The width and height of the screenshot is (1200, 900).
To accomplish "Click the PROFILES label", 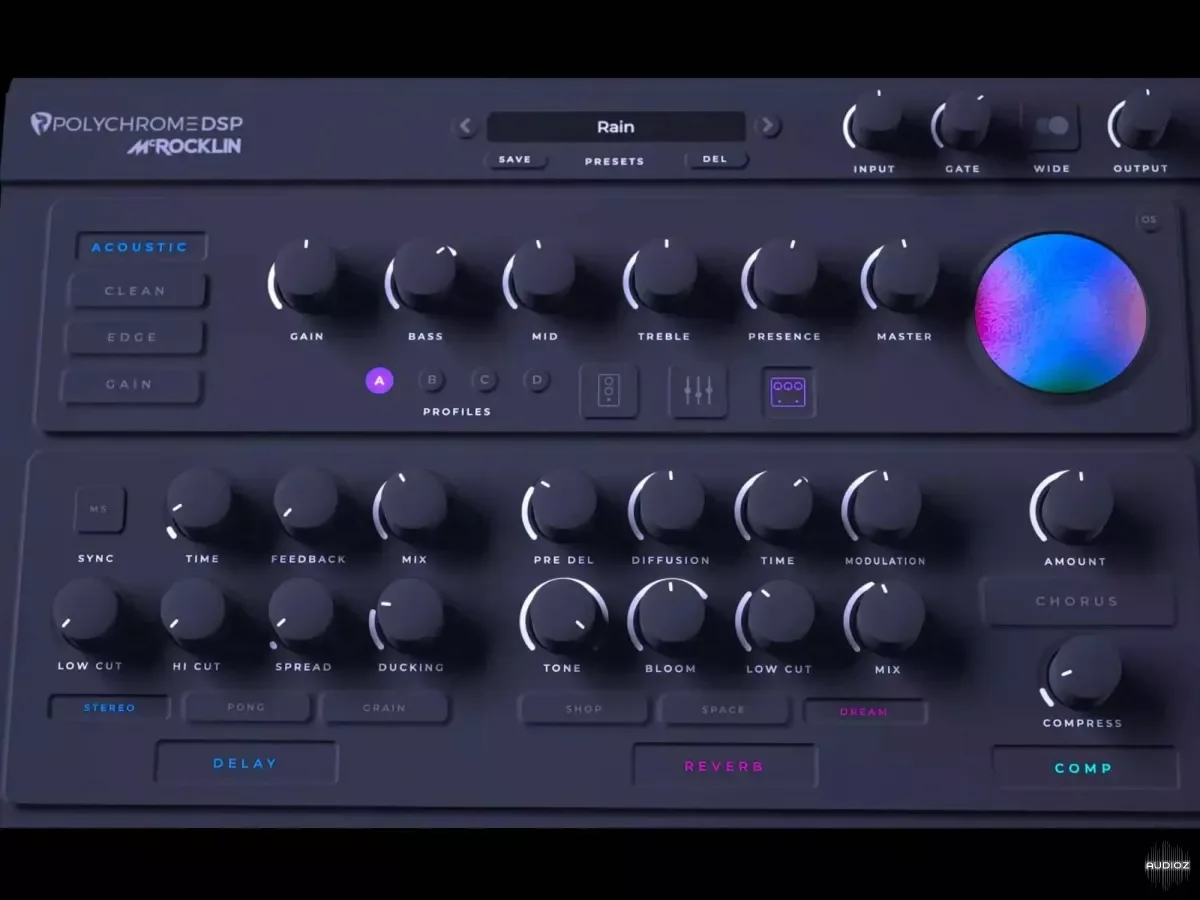I will point(457,411).
